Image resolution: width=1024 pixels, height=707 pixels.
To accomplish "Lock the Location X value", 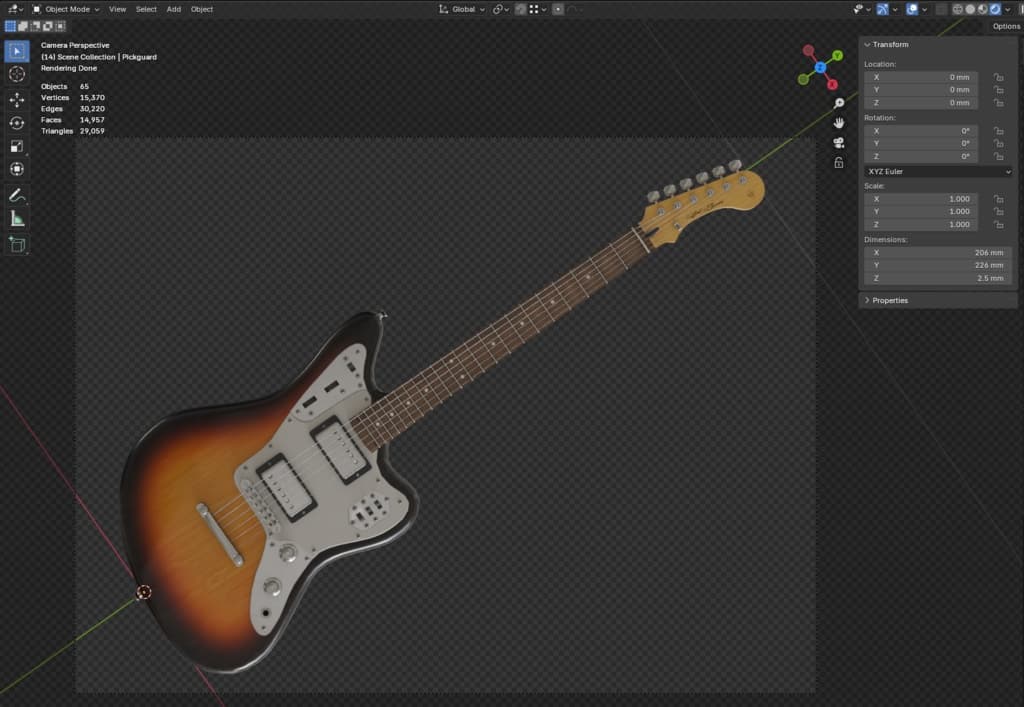I will click(x=999, y=77).
